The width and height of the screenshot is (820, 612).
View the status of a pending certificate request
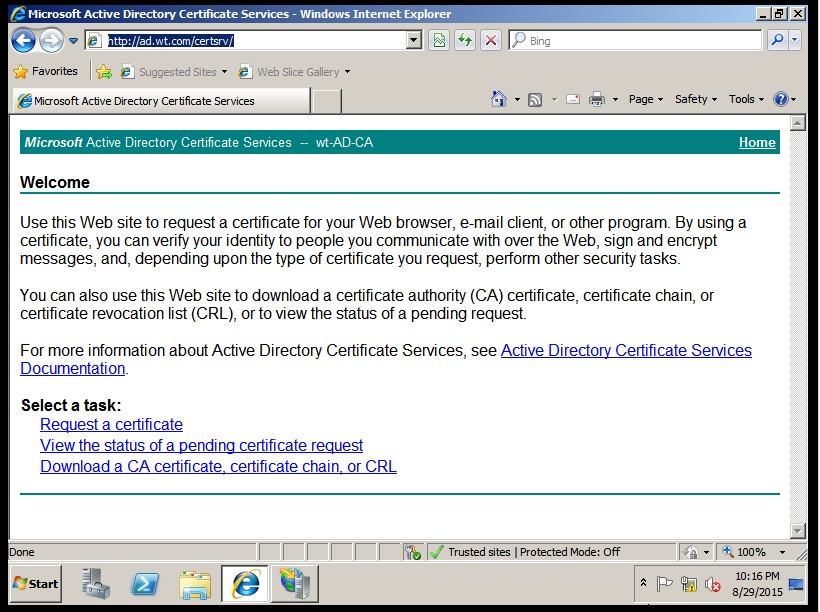tap(201, 445)
